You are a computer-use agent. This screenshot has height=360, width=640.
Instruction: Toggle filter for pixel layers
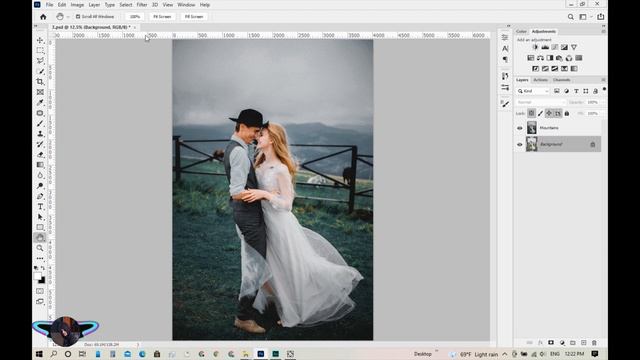[x=557, y=91]
